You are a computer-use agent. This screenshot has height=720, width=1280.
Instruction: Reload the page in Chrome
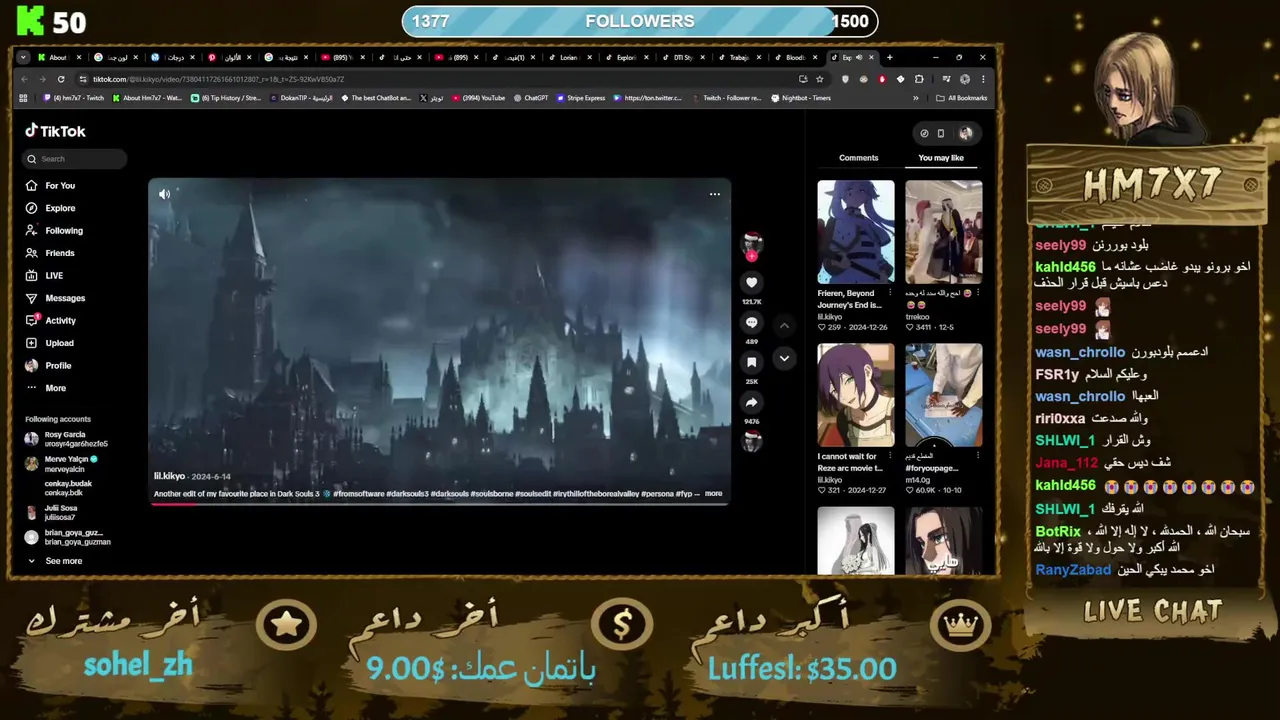tap(61, 79)
